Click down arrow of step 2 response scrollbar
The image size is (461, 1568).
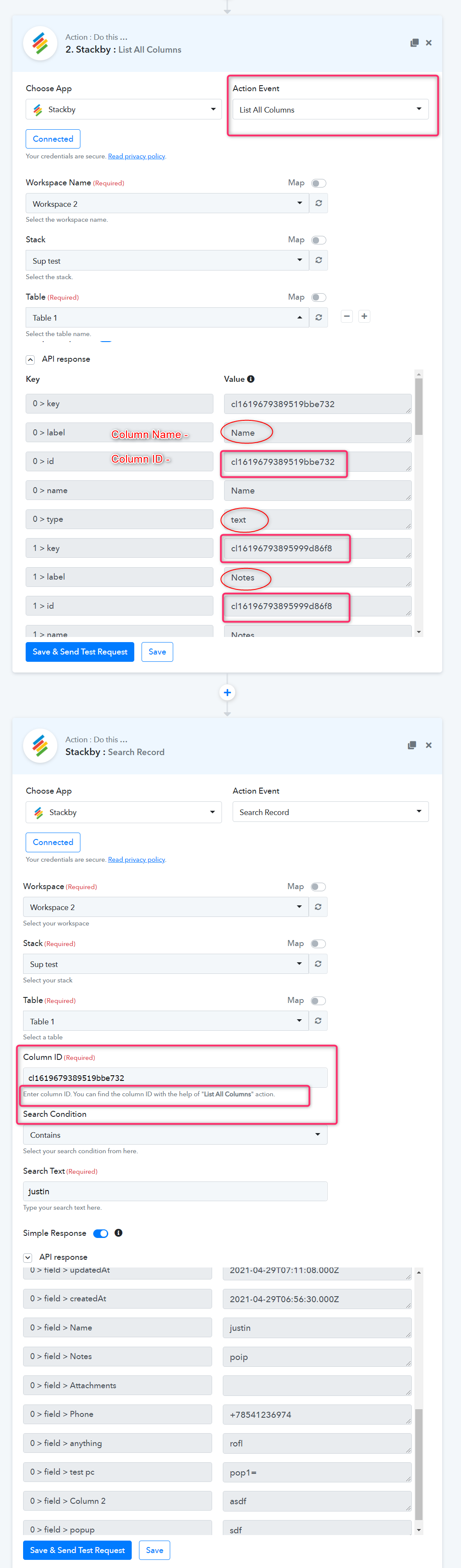click(x=418, y=632)
